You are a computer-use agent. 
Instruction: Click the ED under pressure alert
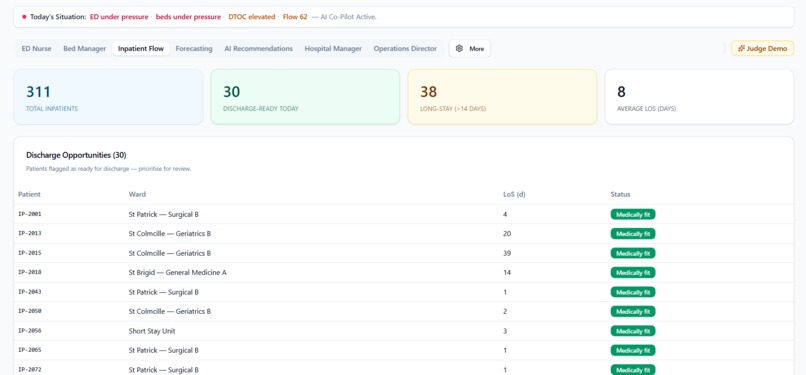119,17
